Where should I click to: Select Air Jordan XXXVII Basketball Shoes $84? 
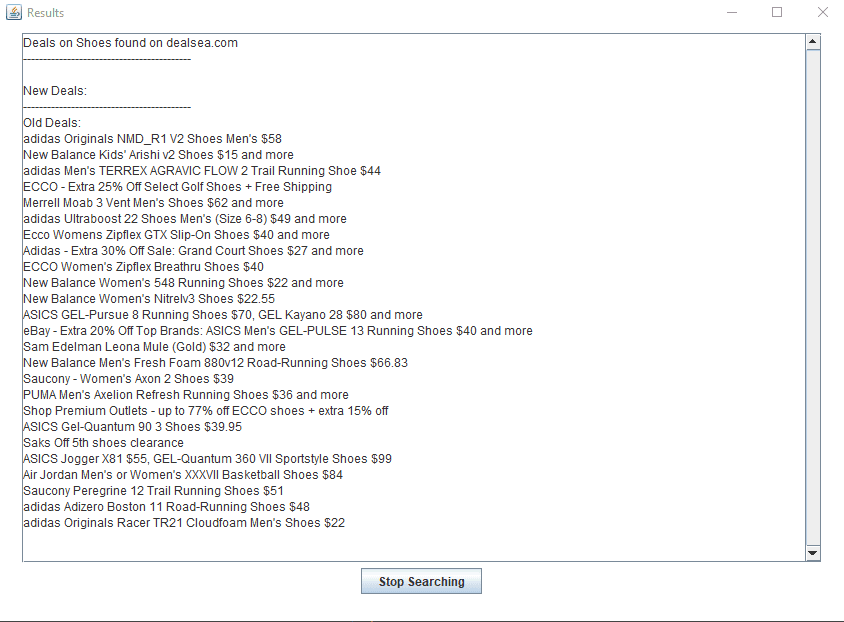click(x=183, y=475)
